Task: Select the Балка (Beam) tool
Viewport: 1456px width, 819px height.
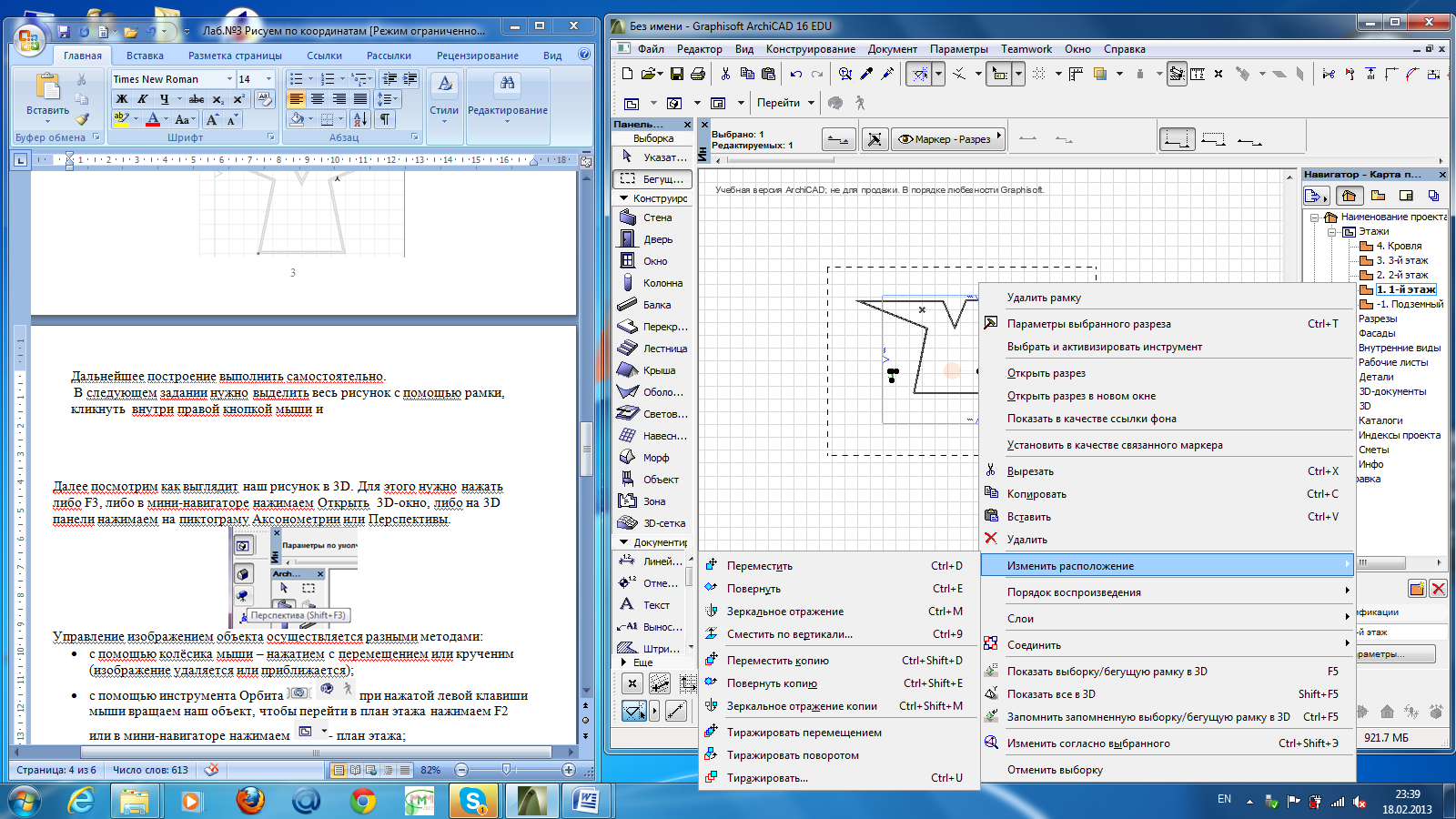Action: coord(653,305)
